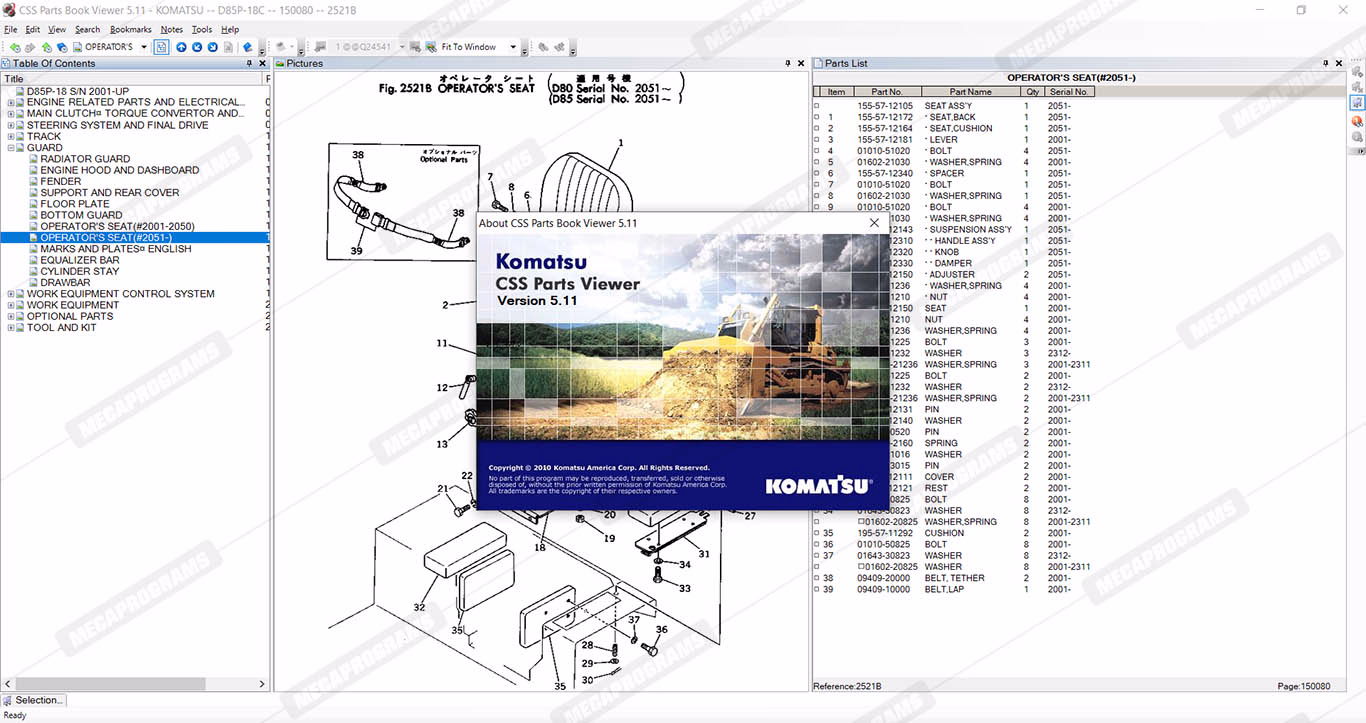
Task: Click the highlighted cart icon in right sidebar
Action: pos(1357,103)
